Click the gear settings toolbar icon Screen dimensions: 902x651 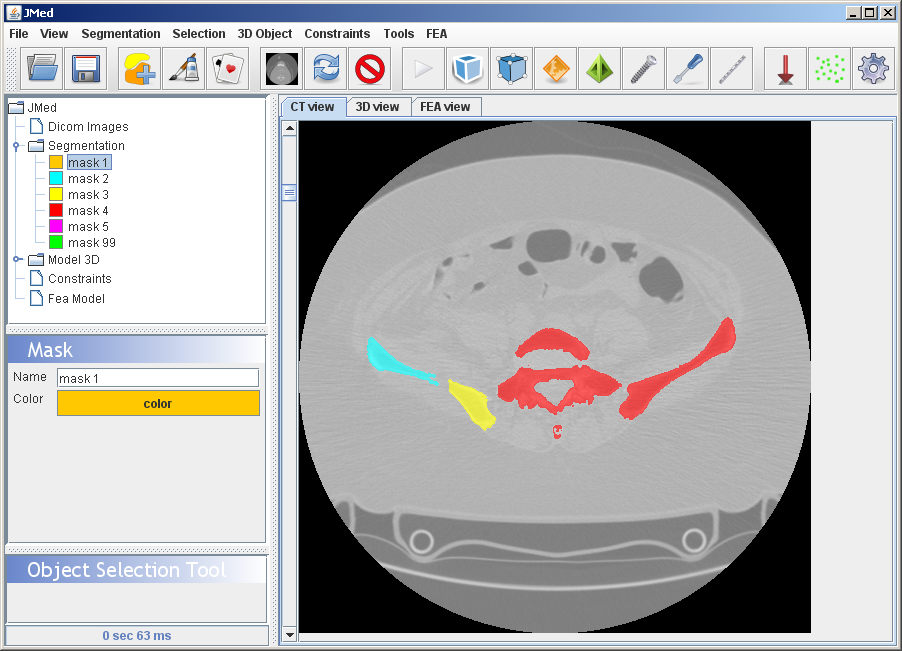point(874,69)
